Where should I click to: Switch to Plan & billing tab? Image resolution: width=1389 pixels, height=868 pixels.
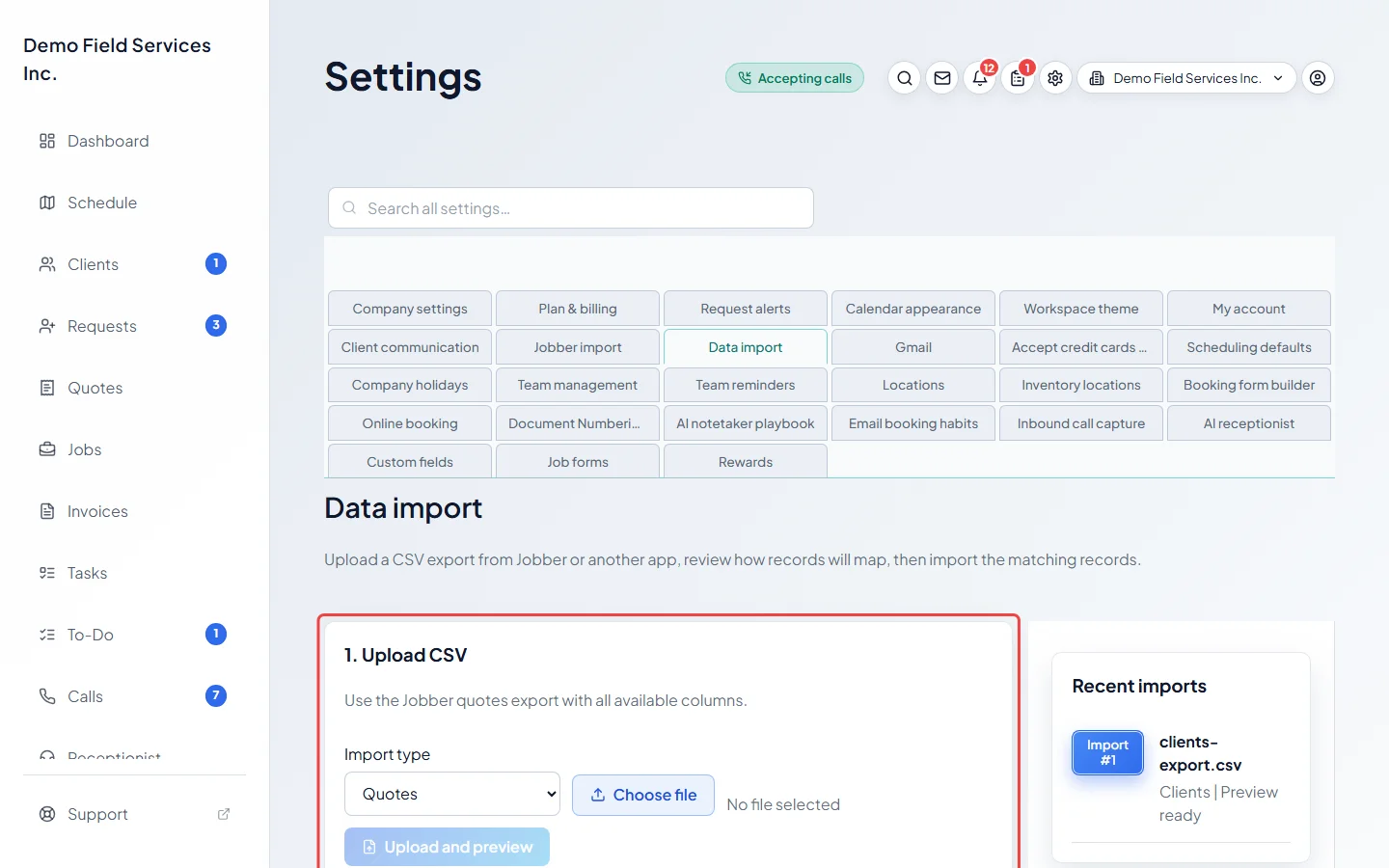(578, 309)
